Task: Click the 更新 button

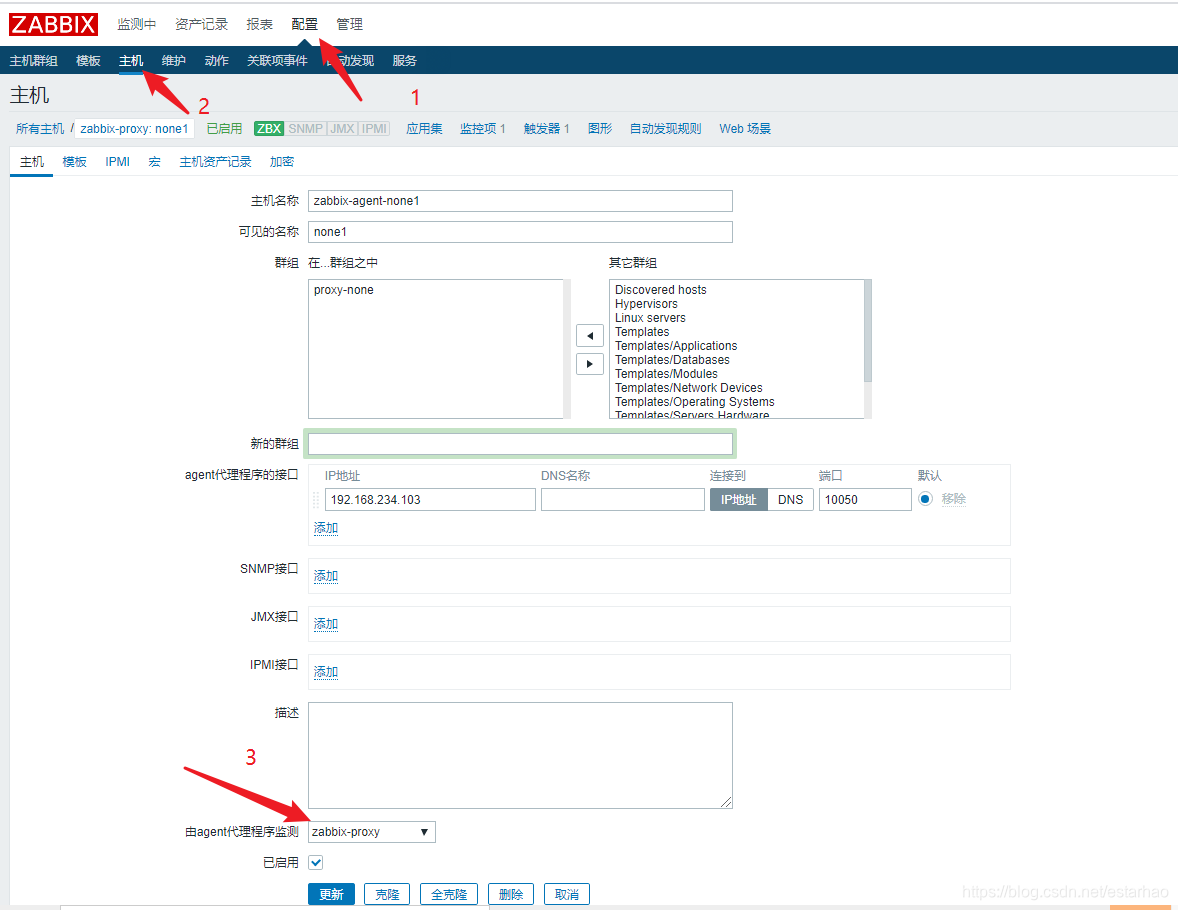Action: pyautogui.click(x=331, y=894)
